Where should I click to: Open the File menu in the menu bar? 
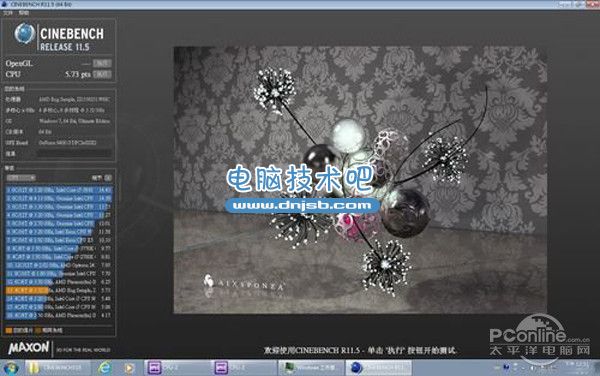click(8, 13)
